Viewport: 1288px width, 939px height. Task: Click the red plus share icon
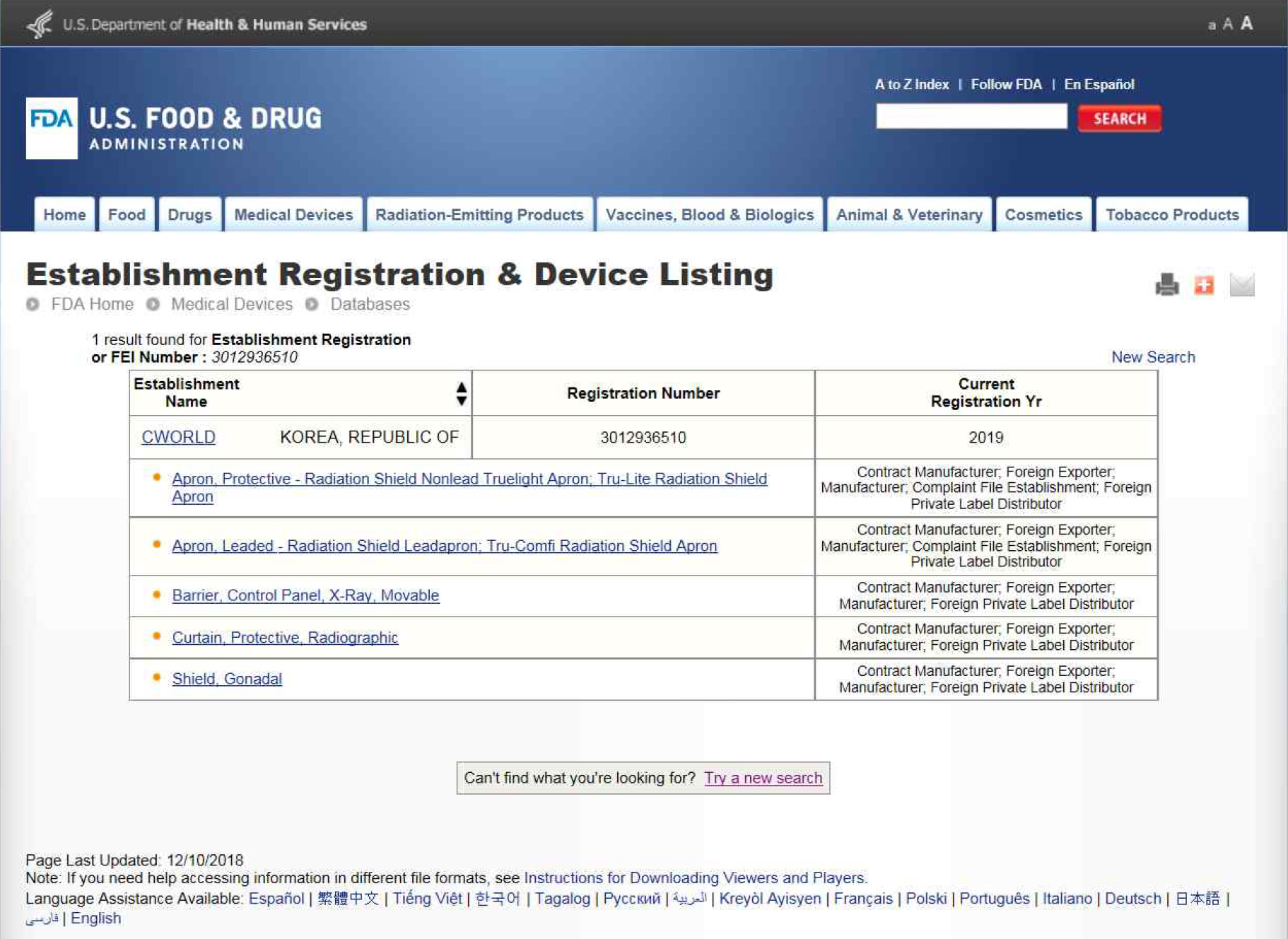click(1204, 284)
